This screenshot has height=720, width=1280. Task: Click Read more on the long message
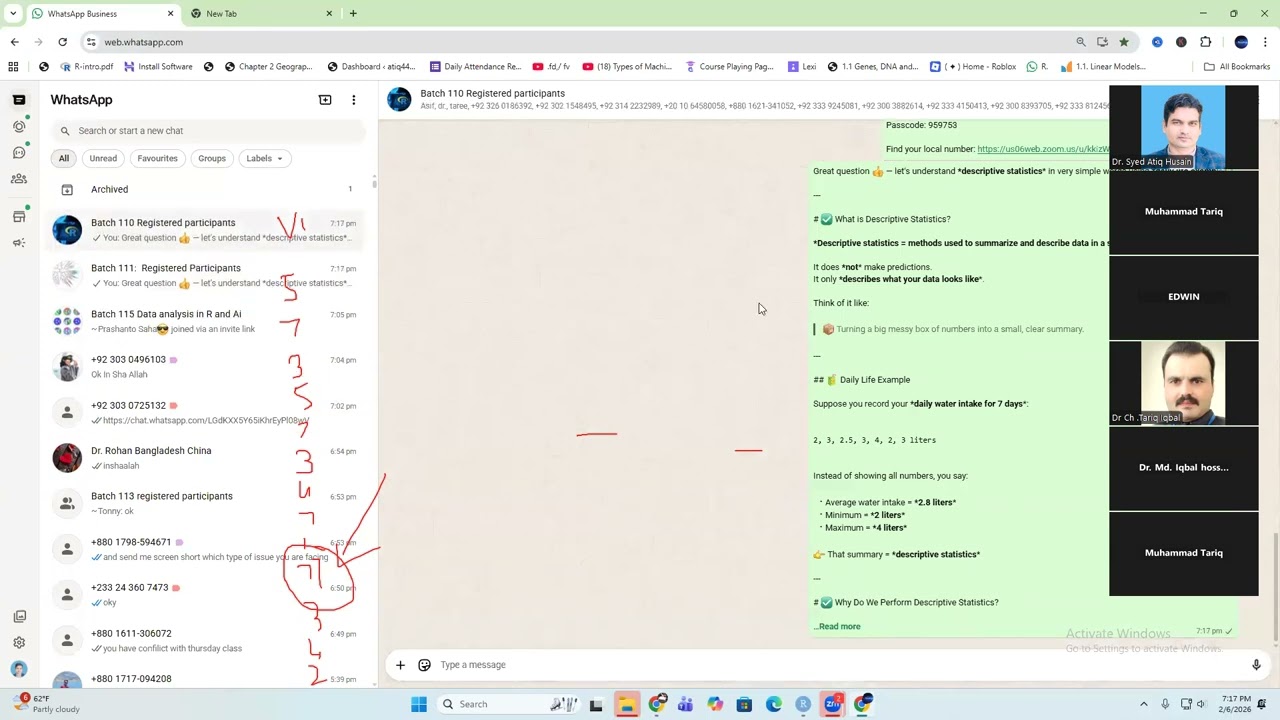click(x=839, y=627)
